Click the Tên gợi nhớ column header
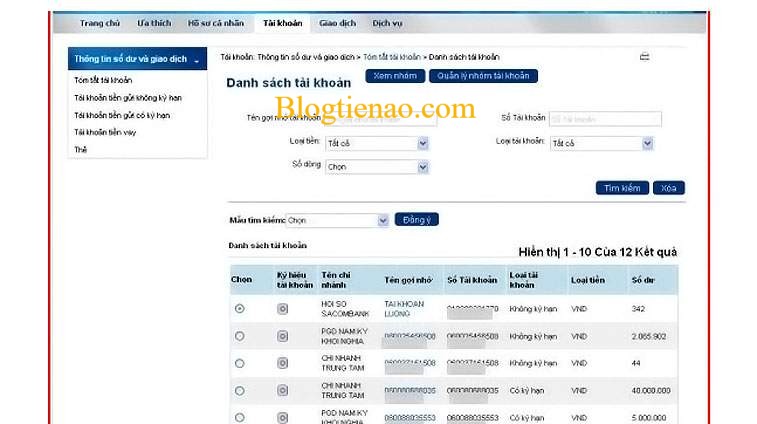This screenshot has height=424, width=757. point(408,280)
